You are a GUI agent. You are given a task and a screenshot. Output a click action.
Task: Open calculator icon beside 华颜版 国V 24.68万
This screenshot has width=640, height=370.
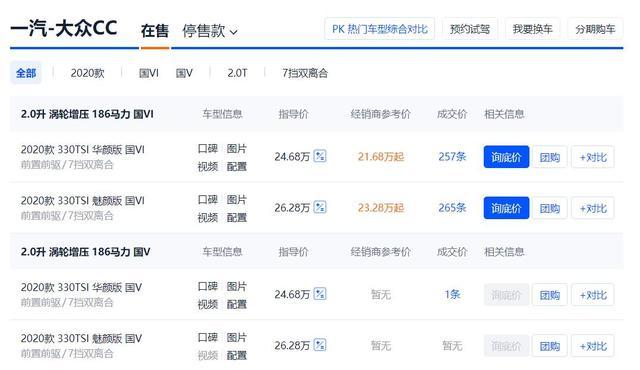click(x=320, y=294)
